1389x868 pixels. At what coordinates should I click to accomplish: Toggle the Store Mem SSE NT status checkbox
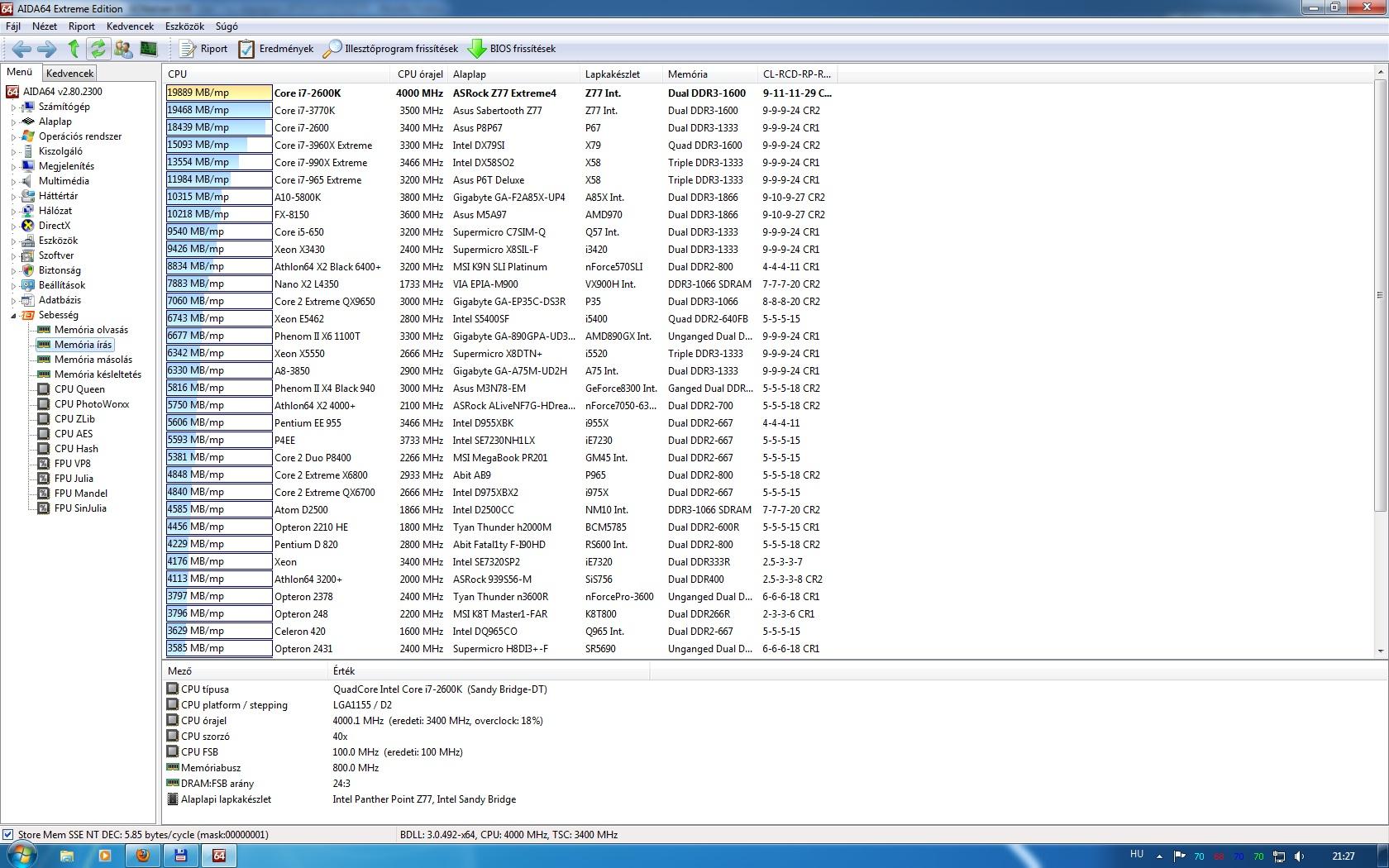8,835
